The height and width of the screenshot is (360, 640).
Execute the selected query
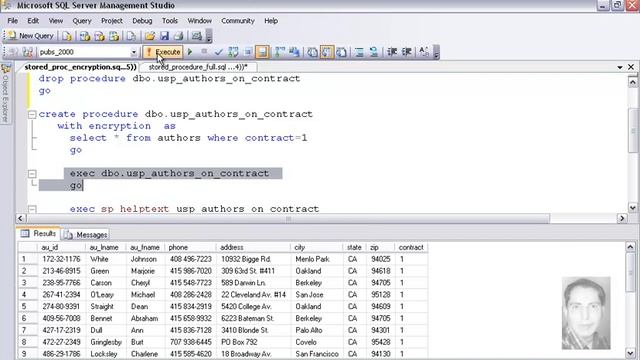click(163, 52)
